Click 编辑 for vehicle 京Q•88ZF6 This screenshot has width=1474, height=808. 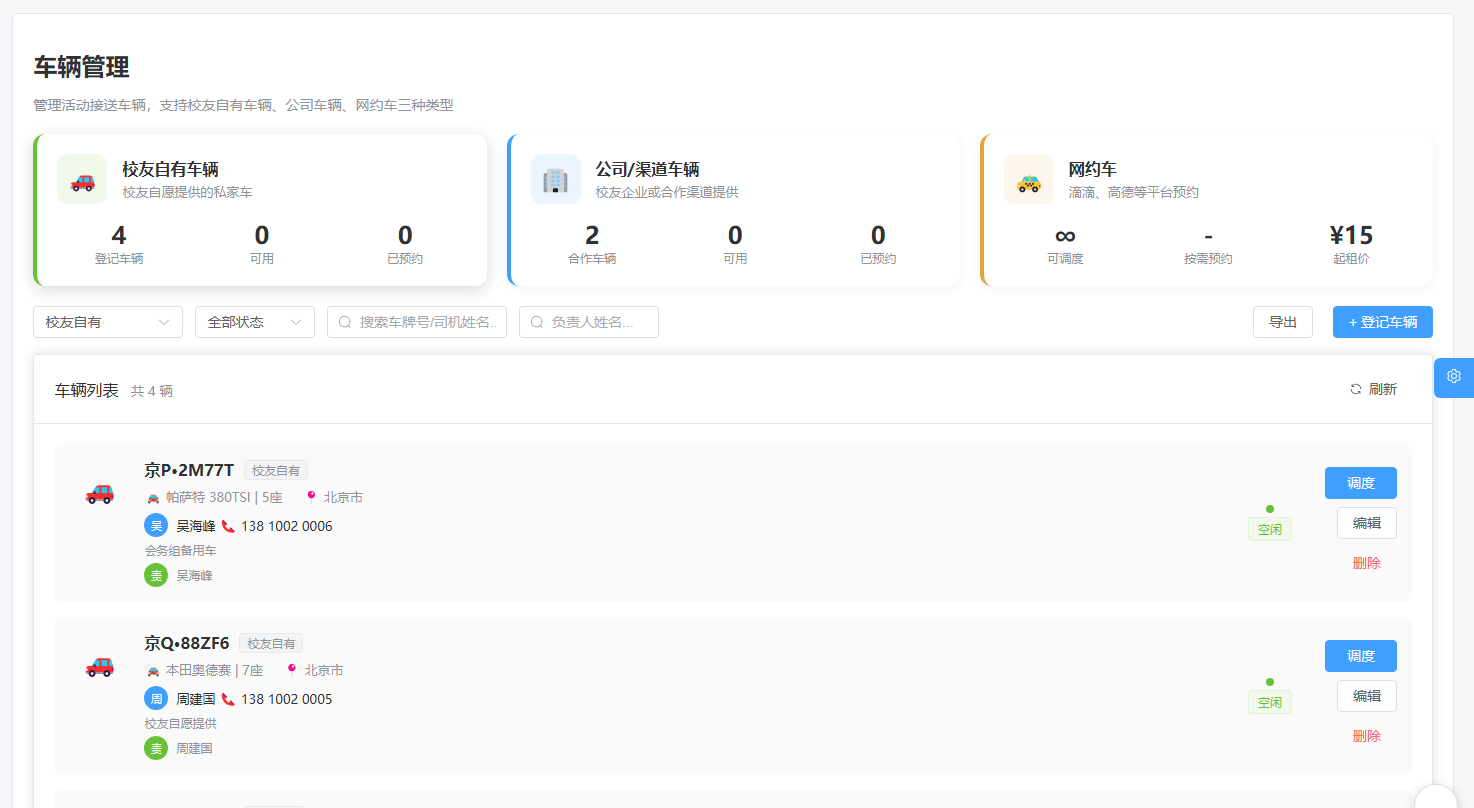1367,696
